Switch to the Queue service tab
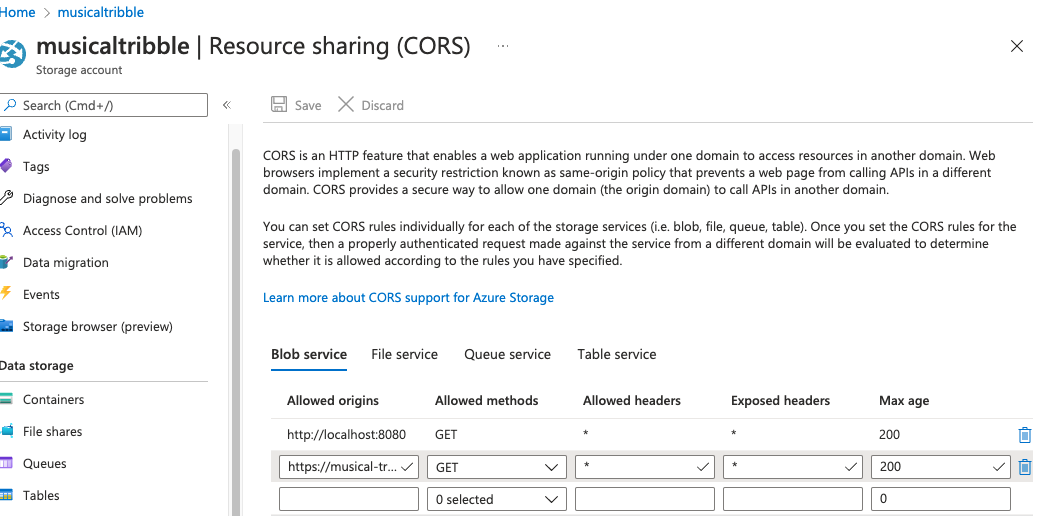This screenshot has width=1040, height=516. [x=507, y=354]
